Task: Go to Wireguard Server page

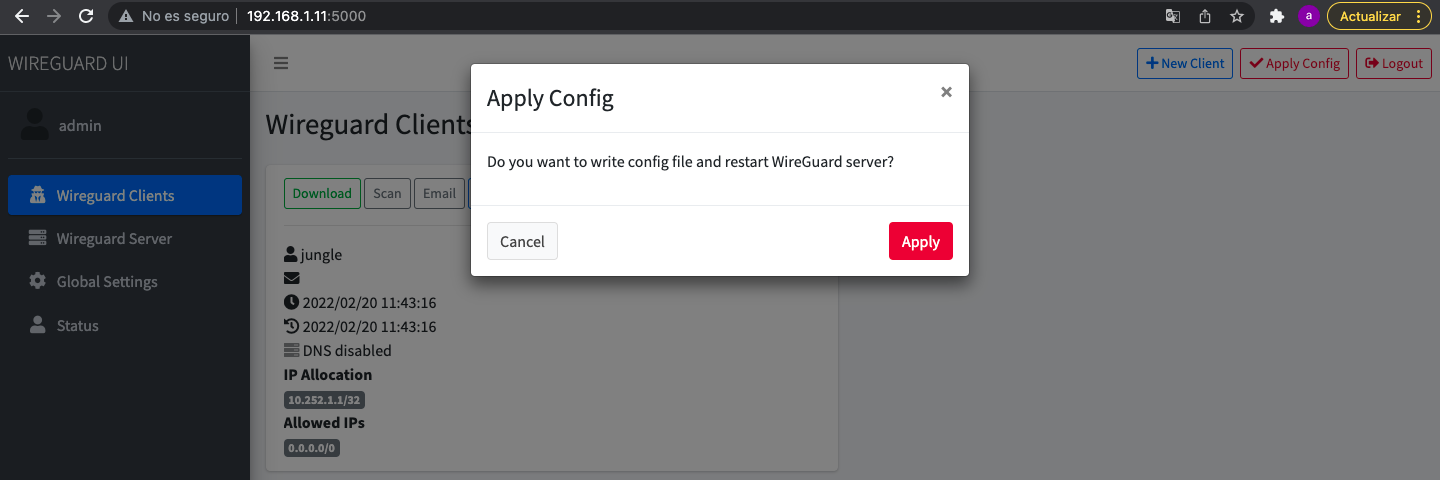Action: pyautogui.click(x=114, y=239)
